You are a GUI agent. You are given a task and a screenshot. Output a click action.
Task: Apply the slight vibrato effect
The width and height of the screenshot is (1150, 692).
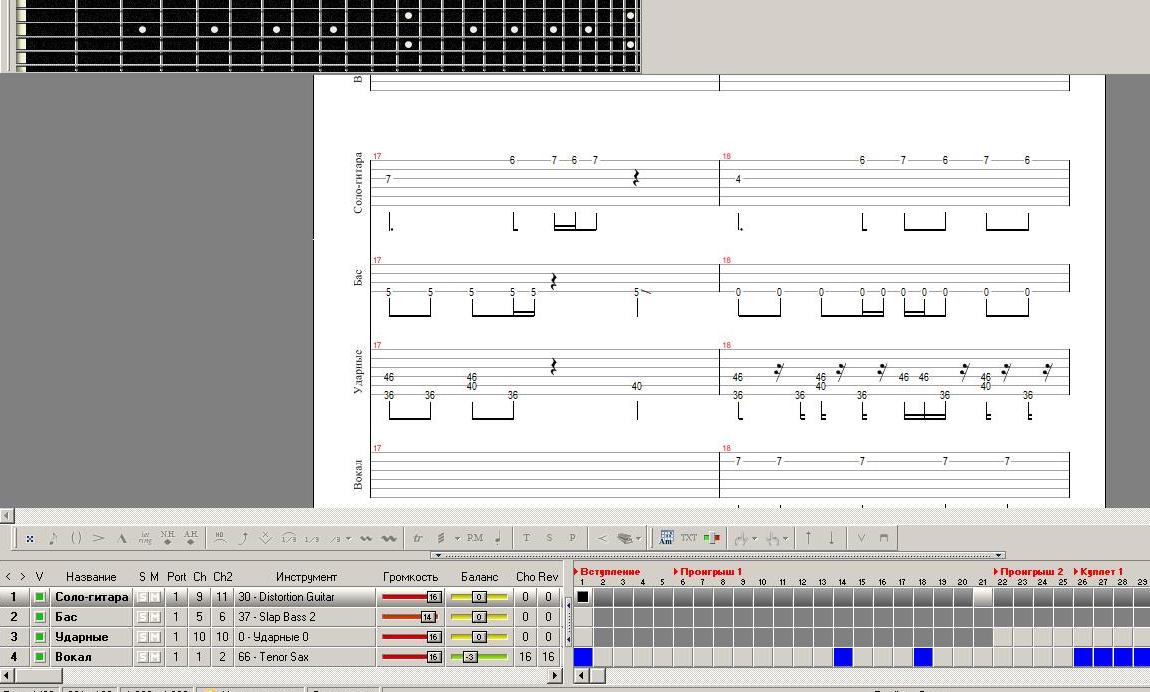366,538
